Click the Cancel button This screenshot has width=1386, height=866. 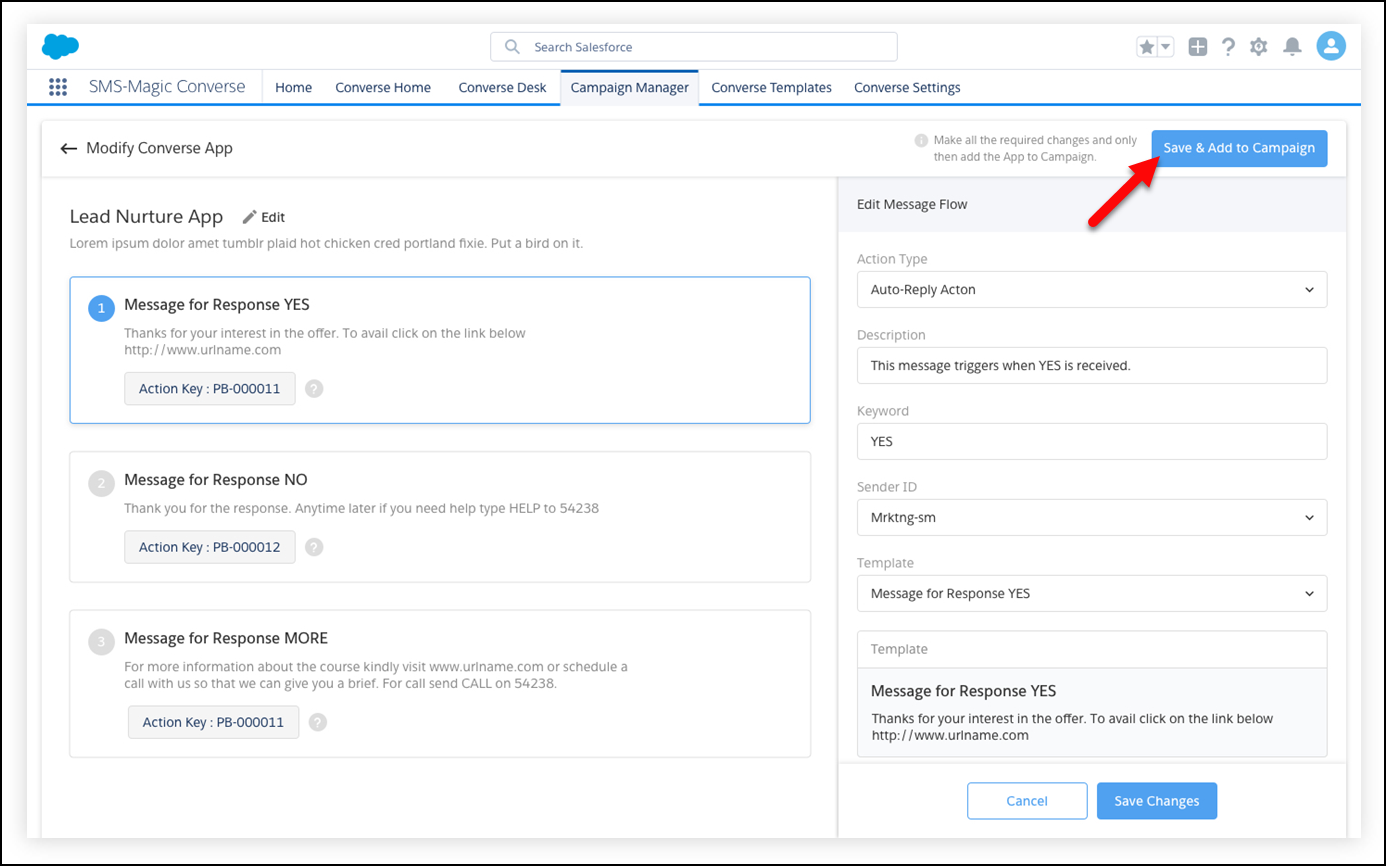coord(1027,801)
